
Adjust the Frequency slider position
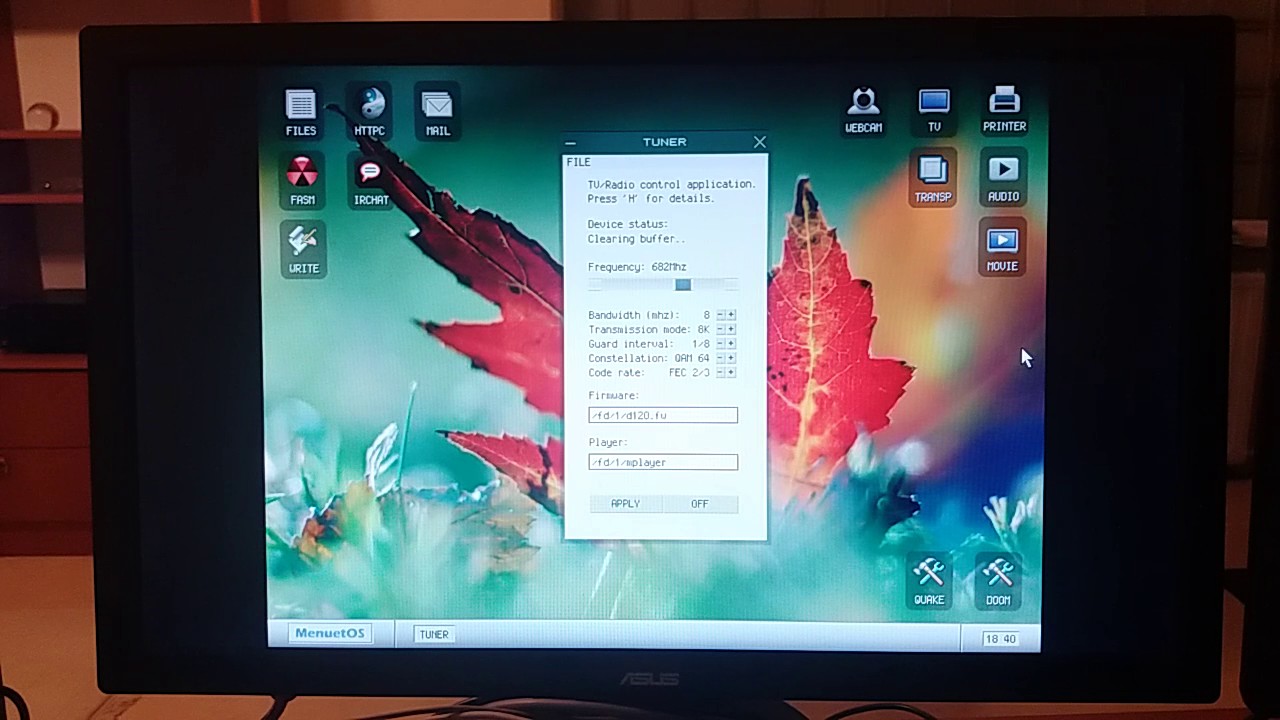coord(682,285)
